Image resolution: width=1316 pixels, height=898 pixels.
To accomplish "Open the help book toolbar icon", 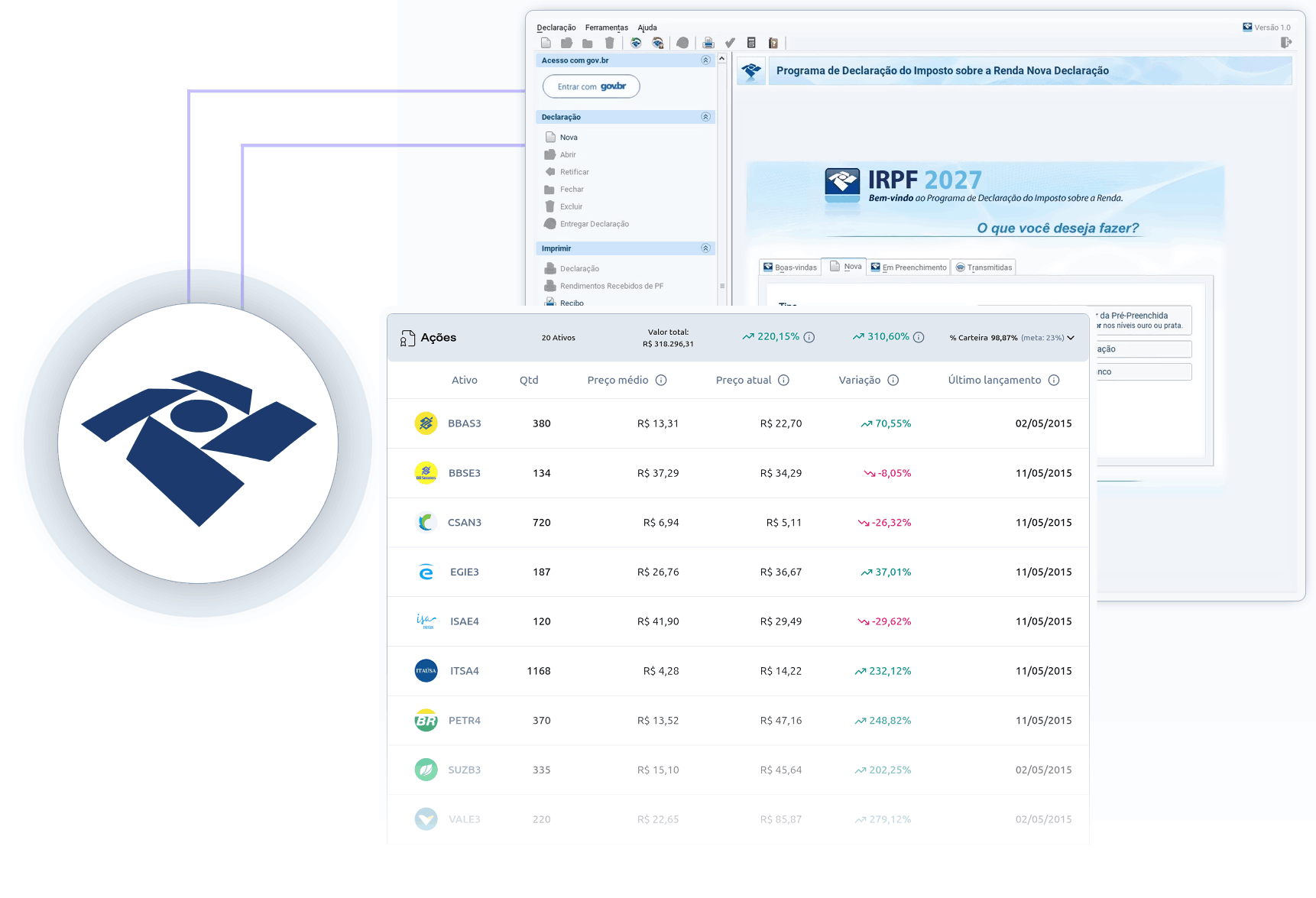I will pos(773,43).
